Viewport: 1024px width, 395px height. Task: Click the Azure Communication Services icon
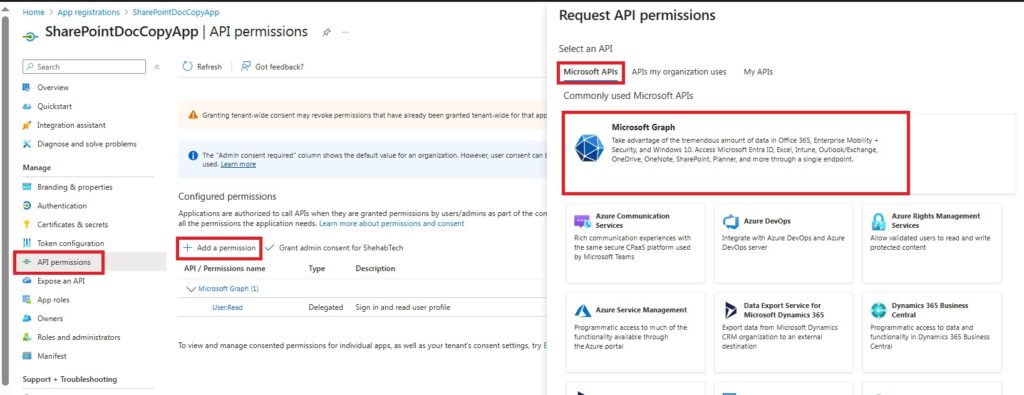[x=583, y=221]
